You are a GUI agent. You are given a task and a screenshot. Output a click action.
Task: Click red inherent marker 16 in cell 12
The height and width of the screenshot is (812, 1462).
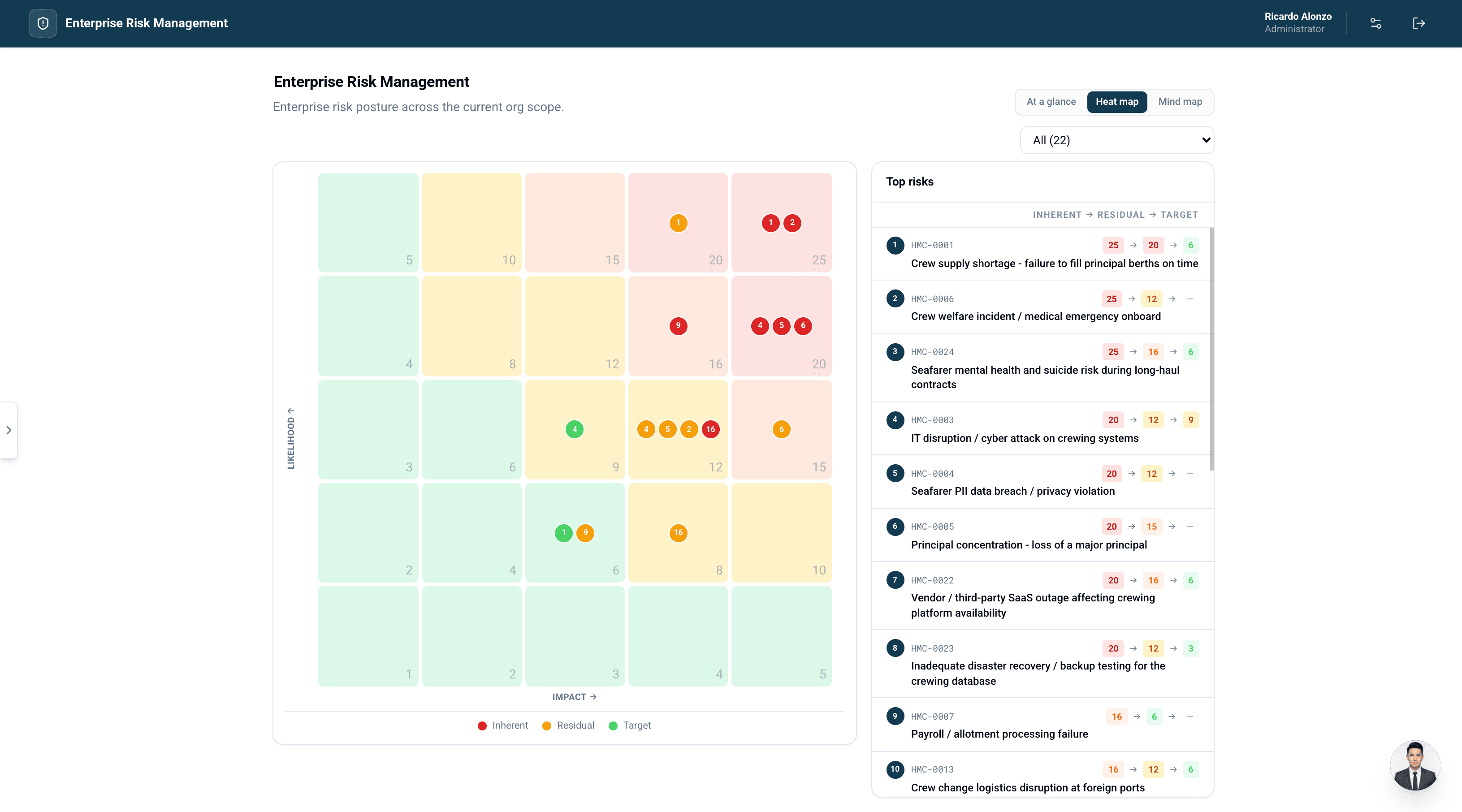coord(710,430)
